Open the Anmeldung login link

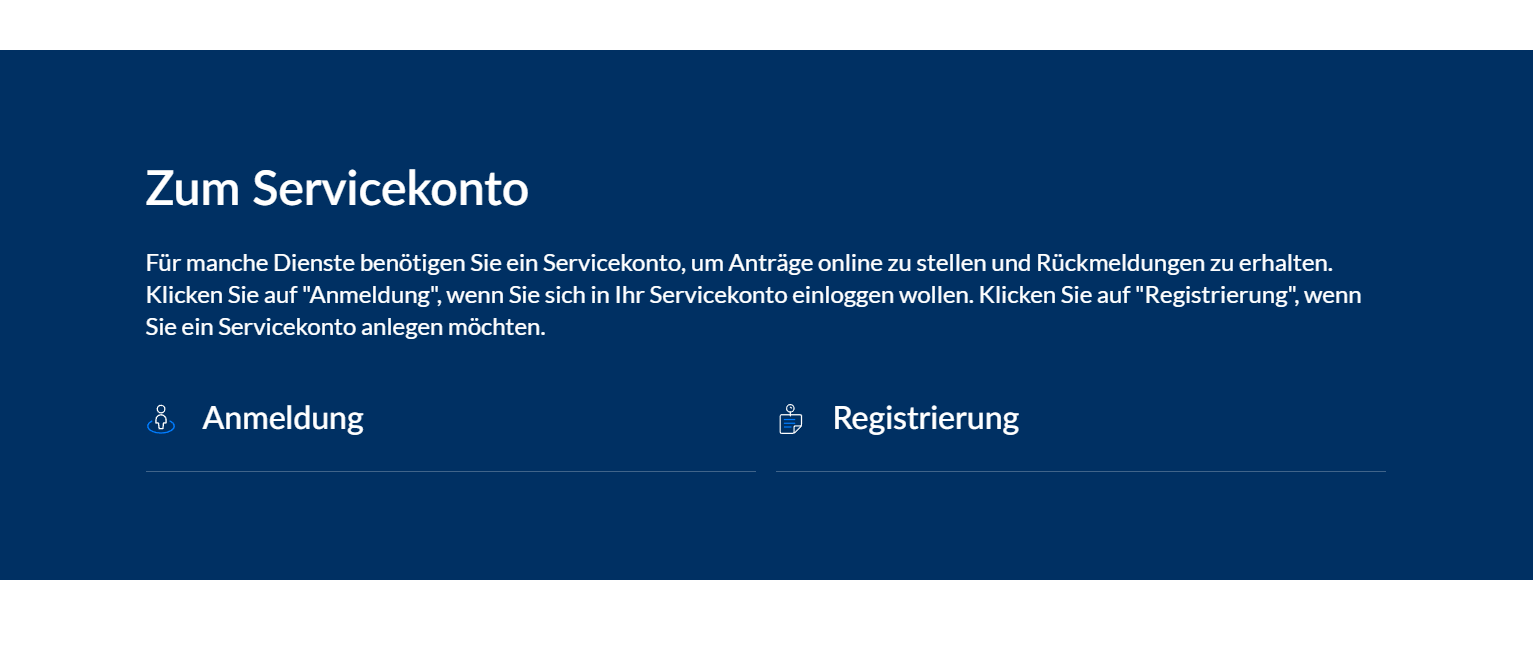(x=282, y=417)
